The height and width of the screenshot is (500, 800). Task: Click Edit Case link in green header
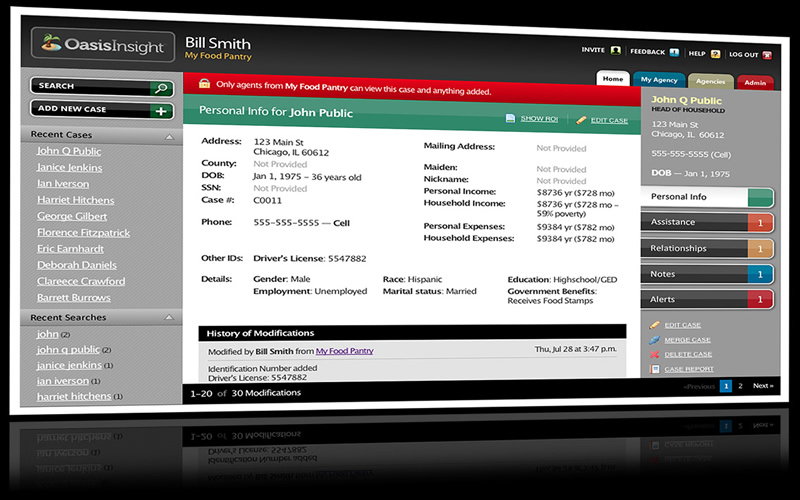click(x=609, y=120)
